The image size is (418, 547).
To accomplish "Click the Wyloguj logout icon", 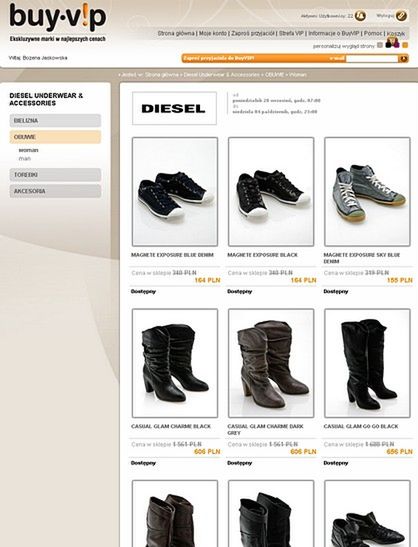I will [402, 16].
